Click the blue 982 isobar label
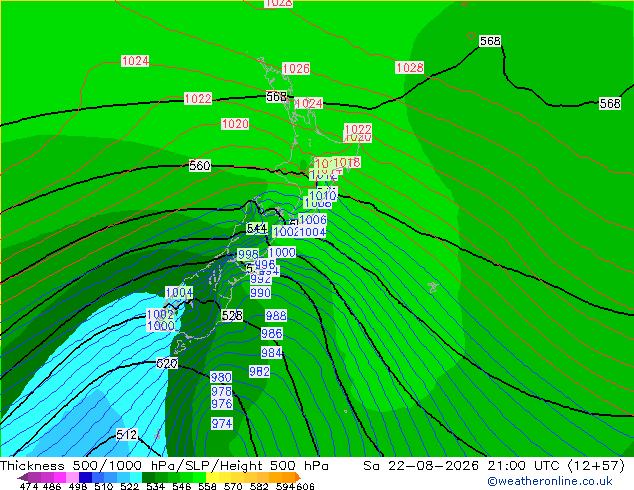The height and width of the screenshot is (490, 634). (260, 371)
